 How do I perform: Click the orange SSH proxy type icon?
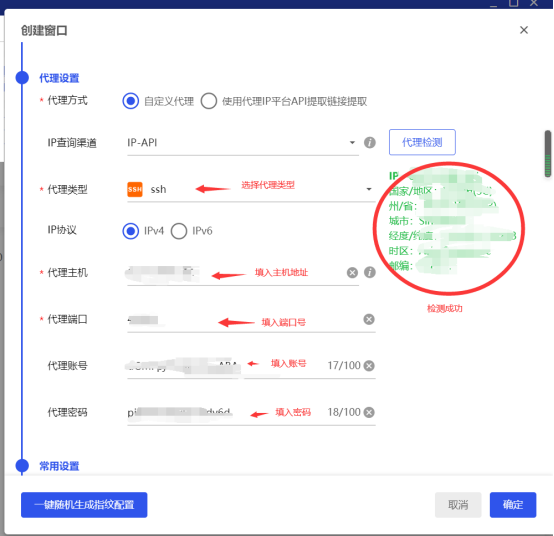(135, 189)
